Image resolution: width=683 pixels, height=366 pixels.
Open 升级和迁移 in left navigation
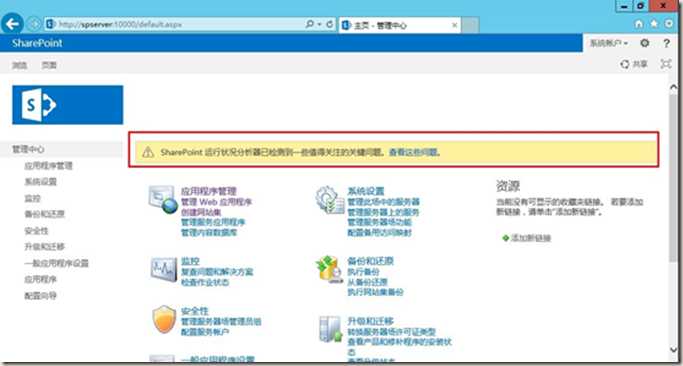(44, 247)
